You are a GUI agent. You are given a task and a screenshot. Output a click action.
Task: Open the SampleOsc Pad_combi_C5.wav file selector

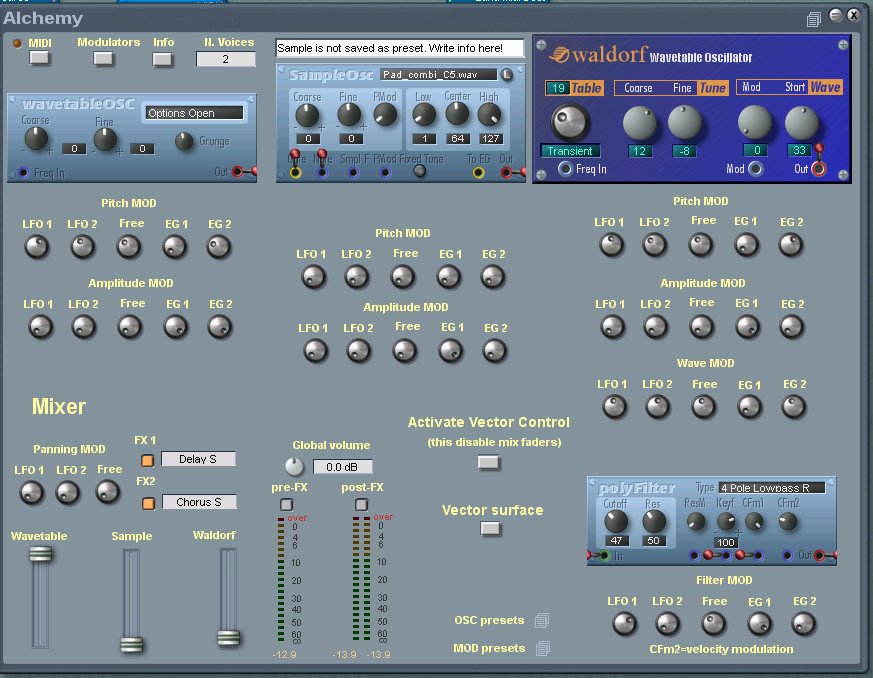(x=439, y=75)
